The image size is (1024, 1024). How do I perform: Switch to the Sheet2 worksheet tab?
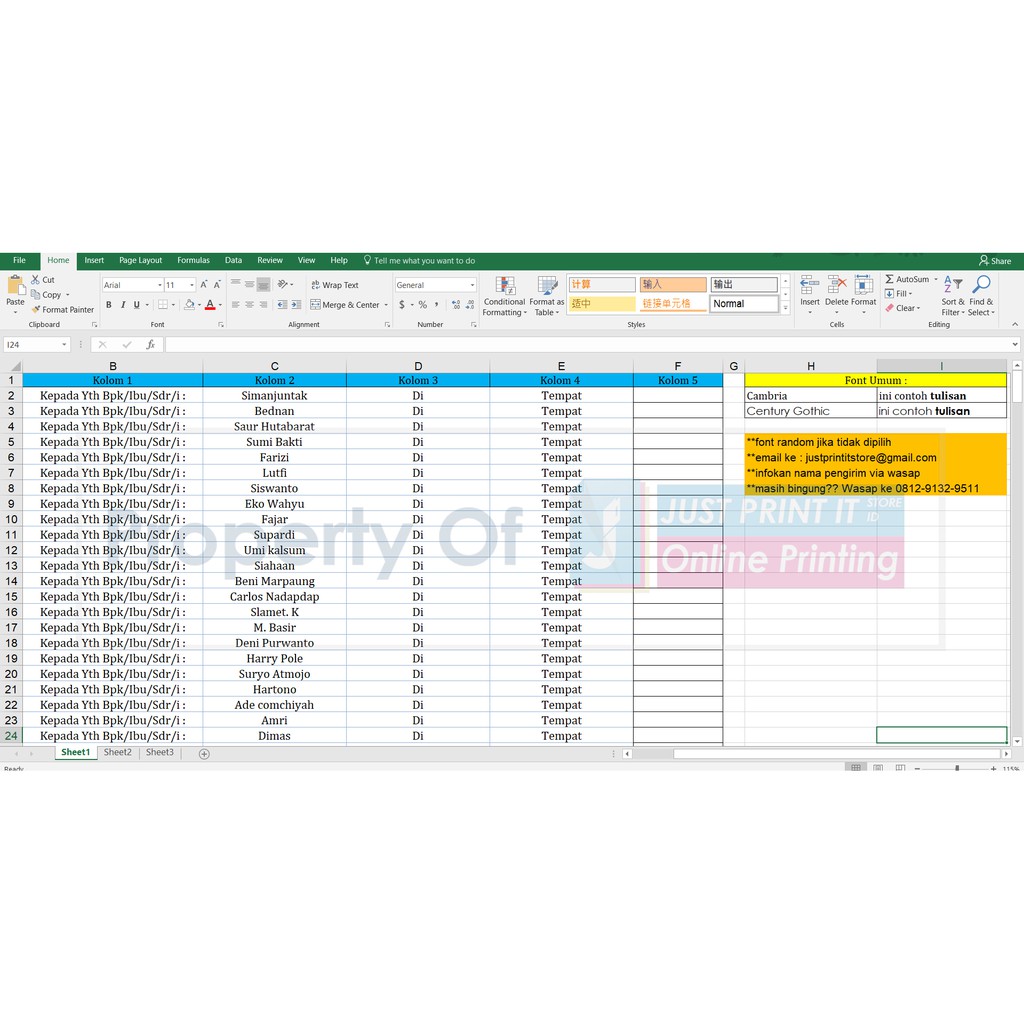click(x=118, y=753)
